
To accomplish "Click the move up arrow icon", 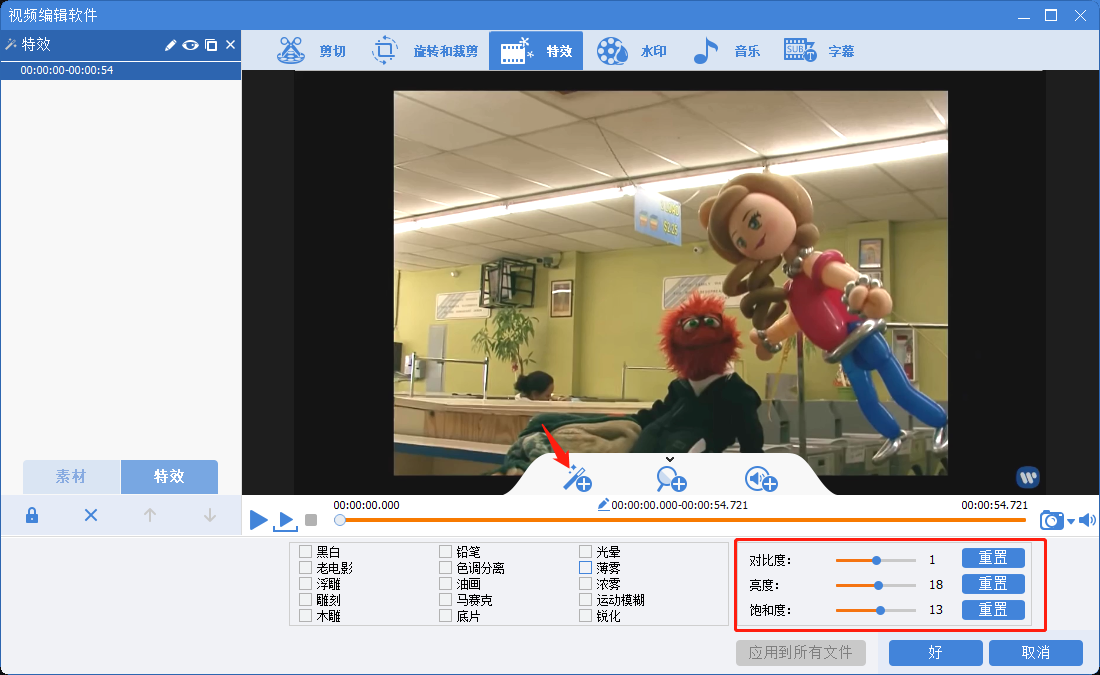I will click(149, 516).
